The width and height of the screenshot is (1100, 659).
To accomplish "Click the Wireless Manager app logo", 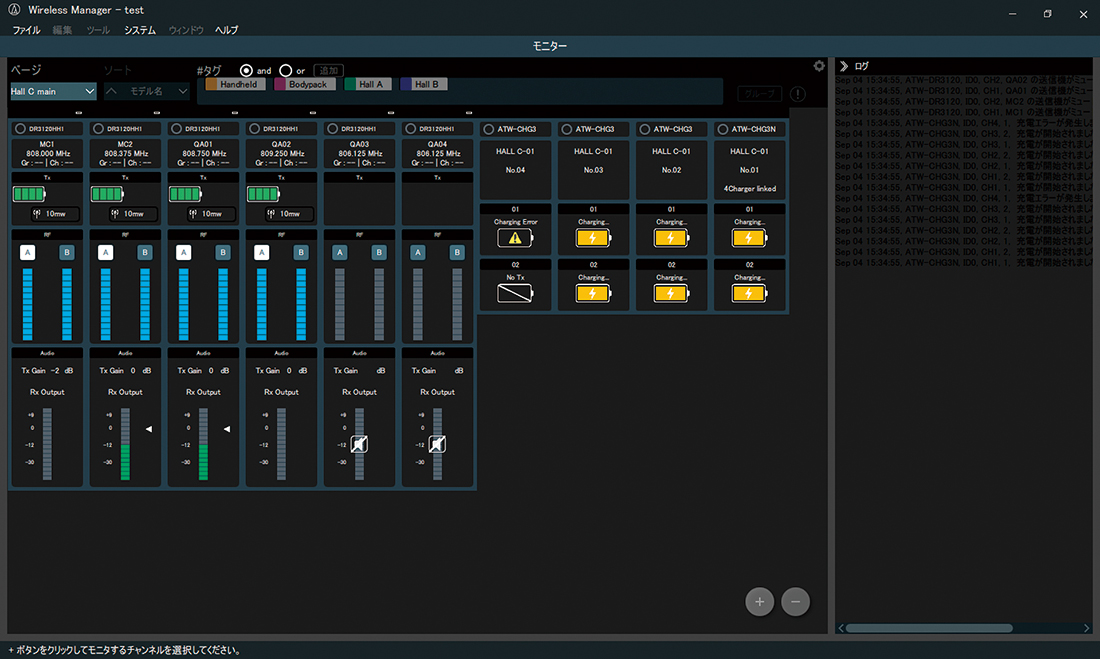I will (x=14, y=10).
